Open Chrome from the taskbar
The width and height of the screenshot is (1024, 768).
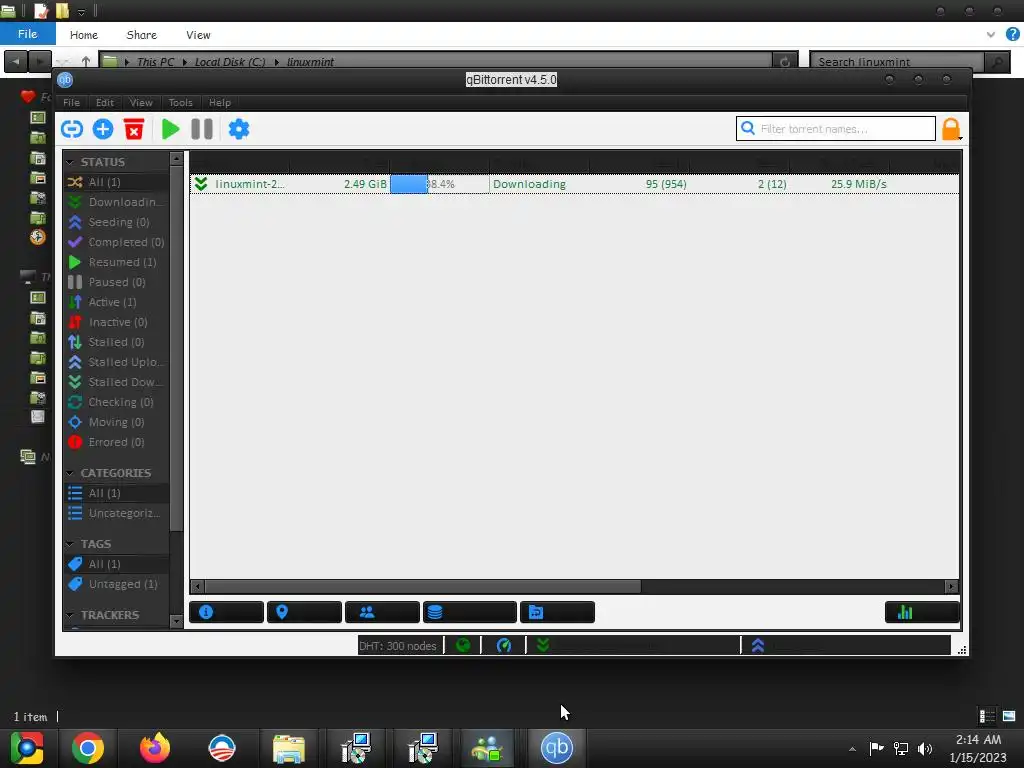88,748
